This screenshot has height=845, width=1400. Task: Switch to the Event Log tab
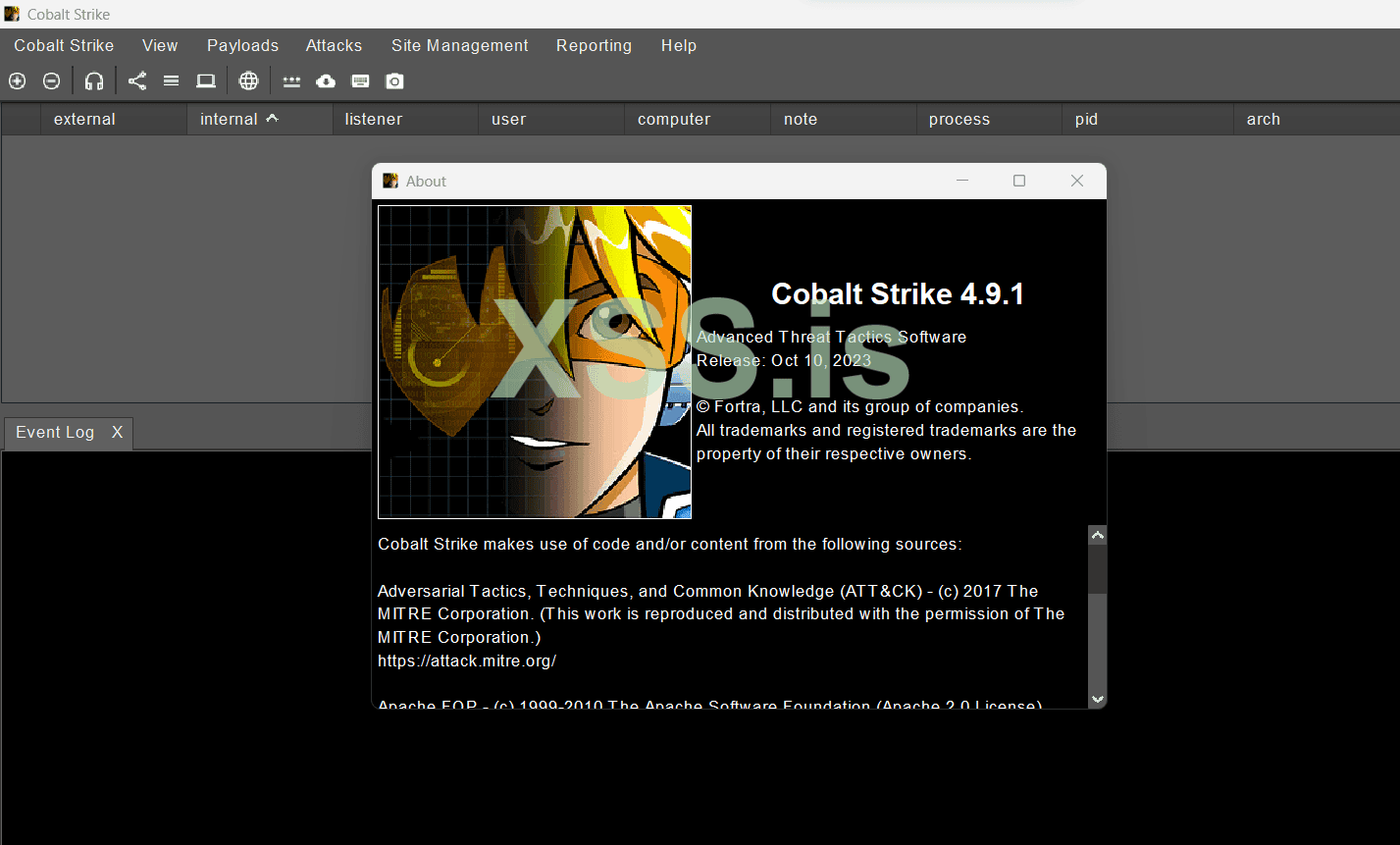(x=55, y=432)
